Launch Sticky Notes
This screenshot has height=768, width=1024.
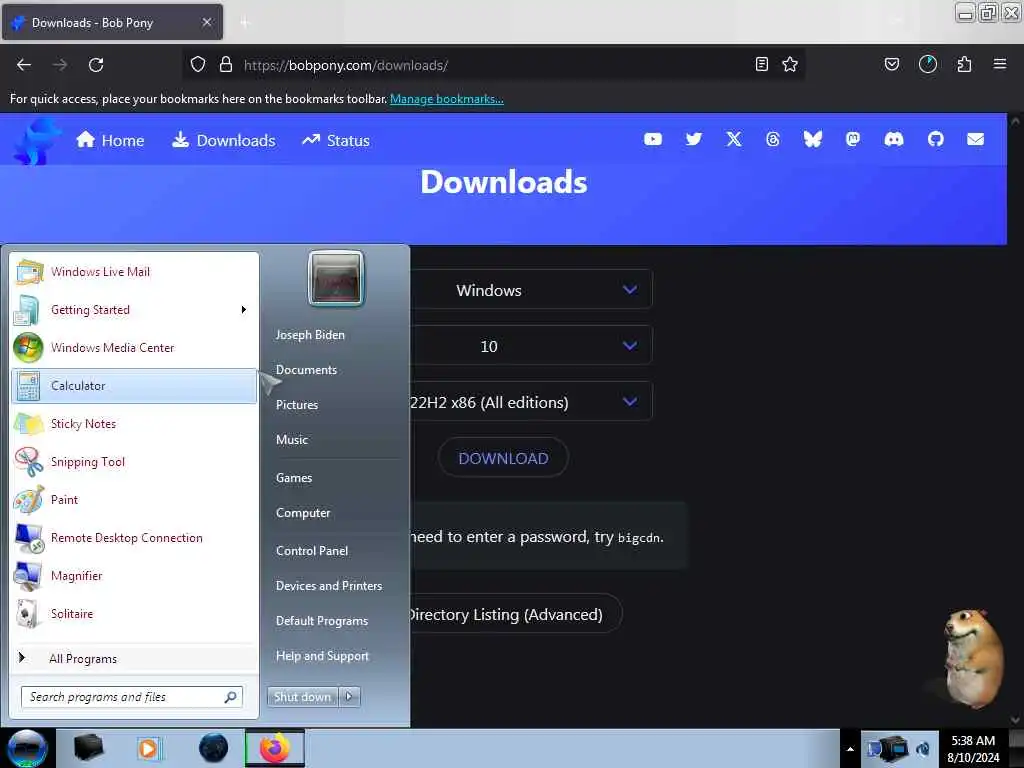point(135,424)
